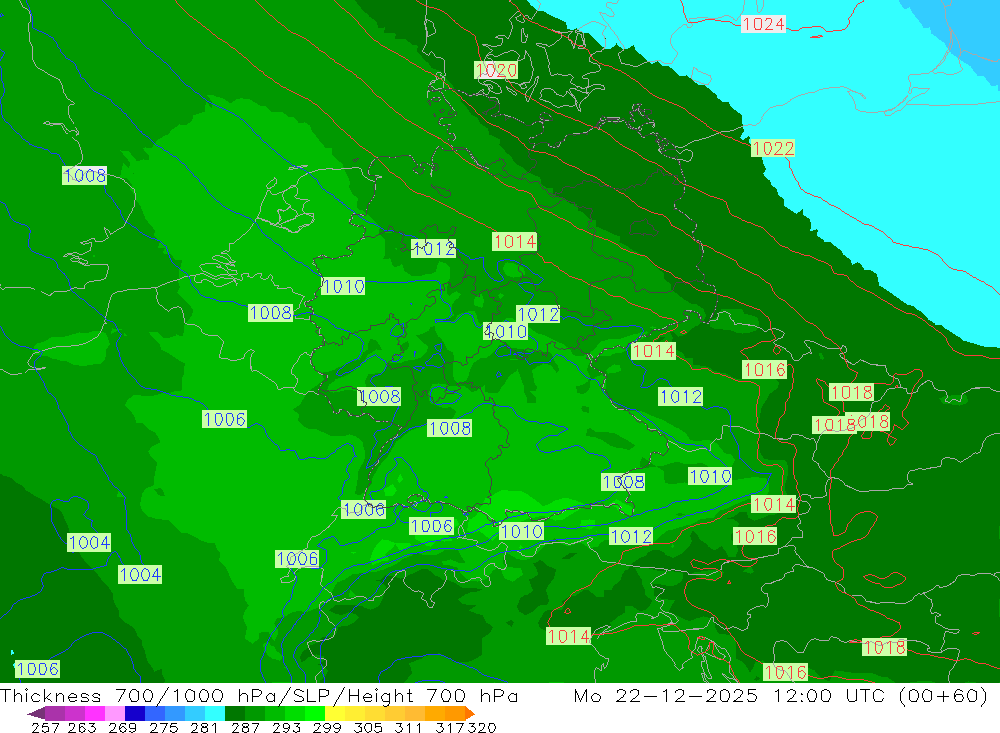Click the 'Mo 22-12-2025 12:00 UTC (00+60)' timestamp

pyautogui.click(x=781, y=695)
